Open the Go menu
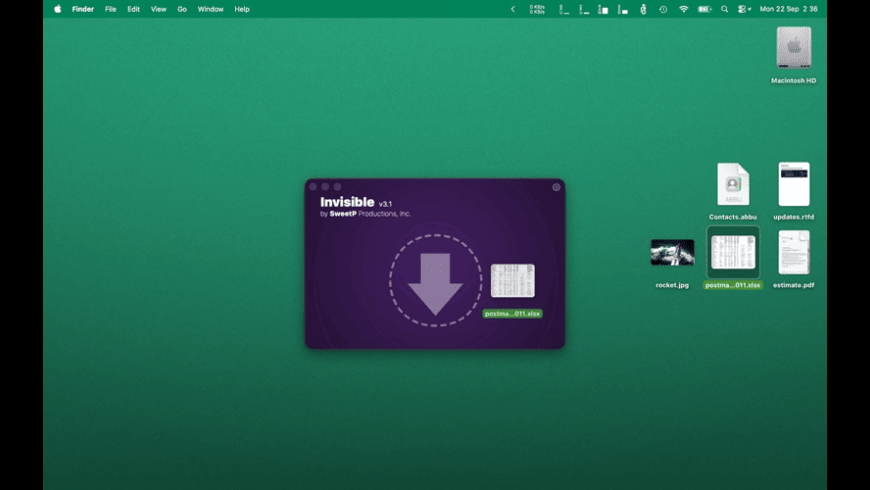Viewport: 870px width, 490px height. click(x=182, y=9)
